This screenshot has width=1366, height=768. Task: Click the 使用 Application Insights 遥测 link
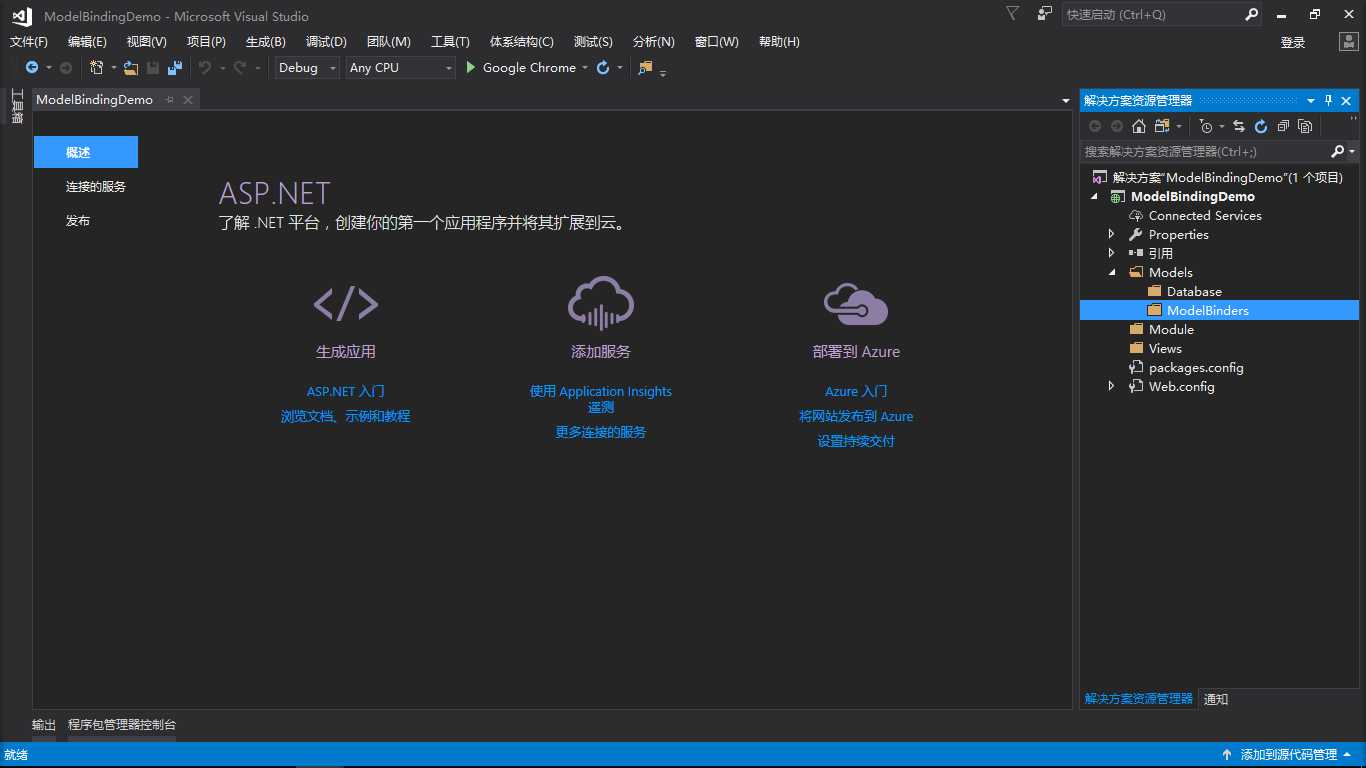601,399
